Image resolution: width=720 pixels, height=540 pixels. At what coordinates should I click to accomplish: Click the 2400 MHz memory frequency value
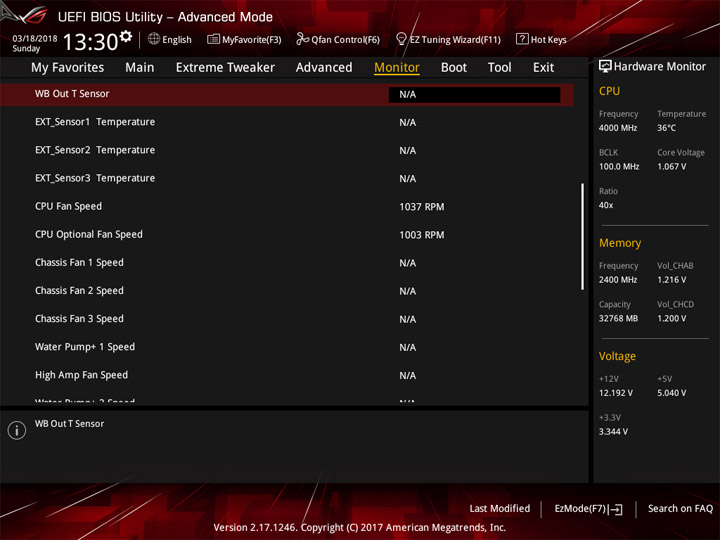(618, 280)
